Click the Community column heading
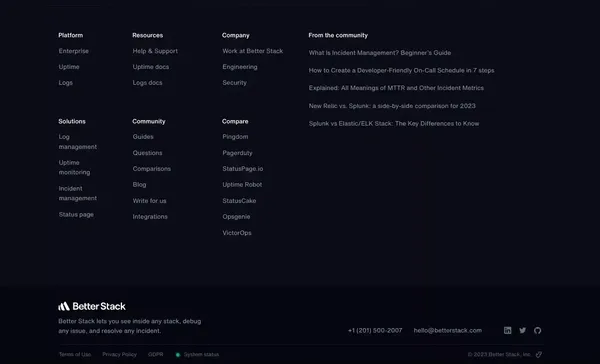 point(149,121)
